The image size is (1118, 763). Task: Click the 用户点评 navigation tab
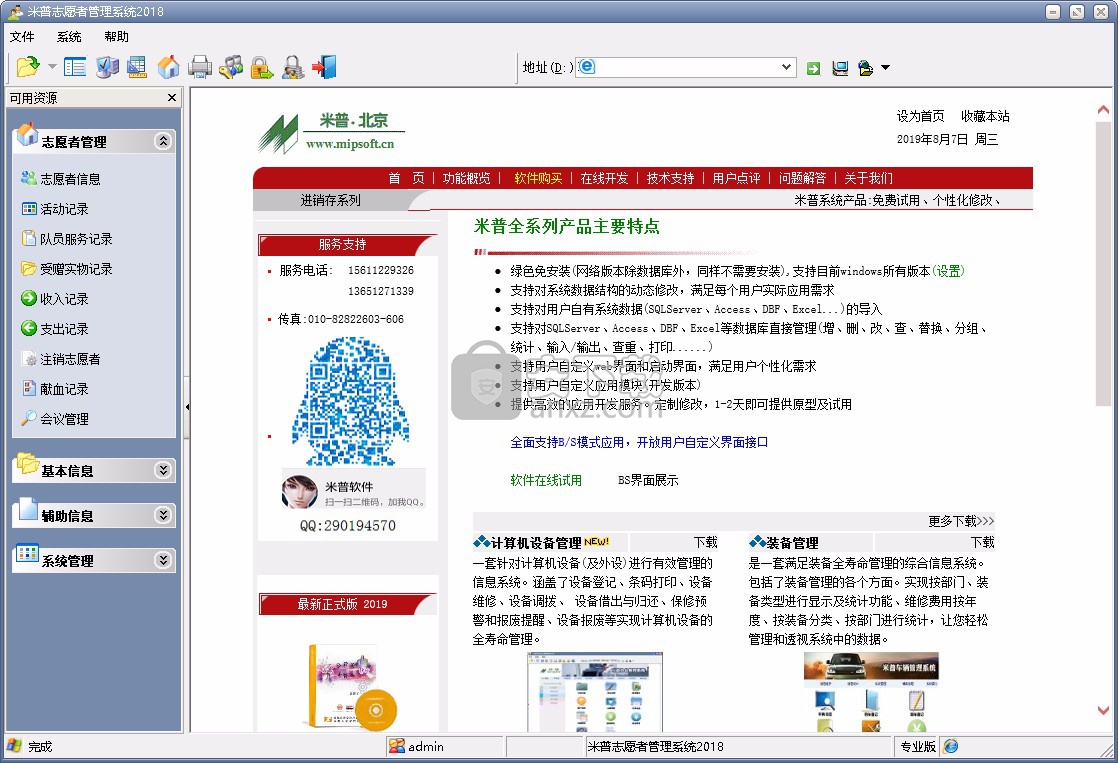(x=736, y=178)
